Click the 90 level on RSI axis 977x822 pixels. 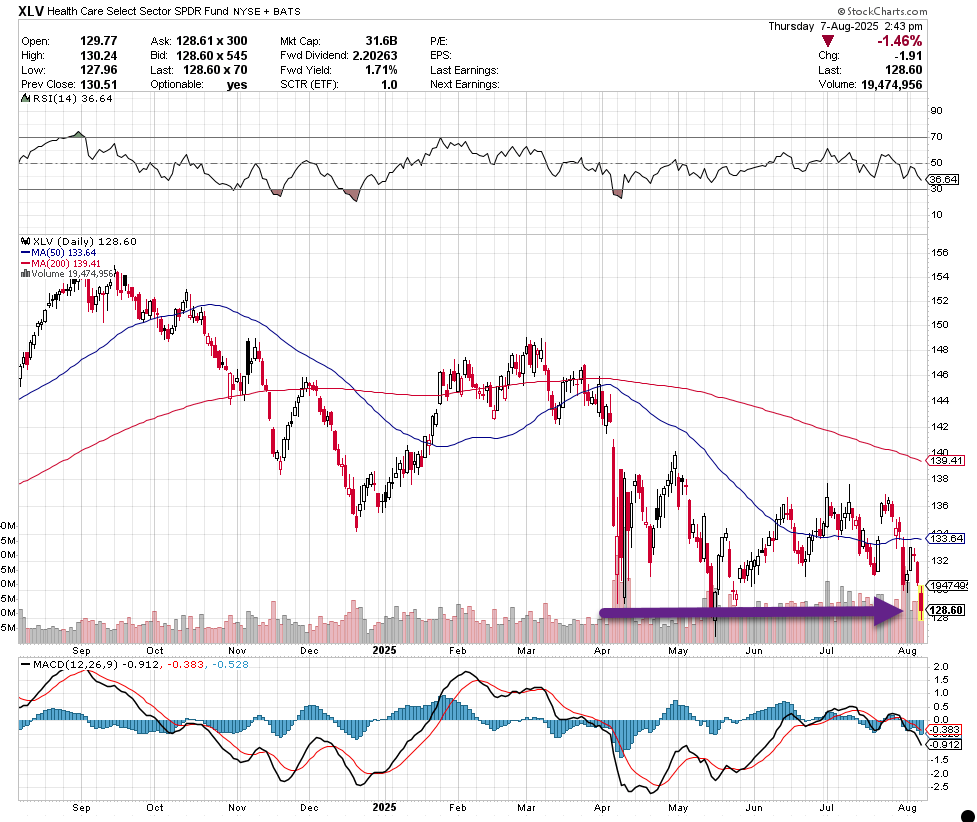(936, 111)
